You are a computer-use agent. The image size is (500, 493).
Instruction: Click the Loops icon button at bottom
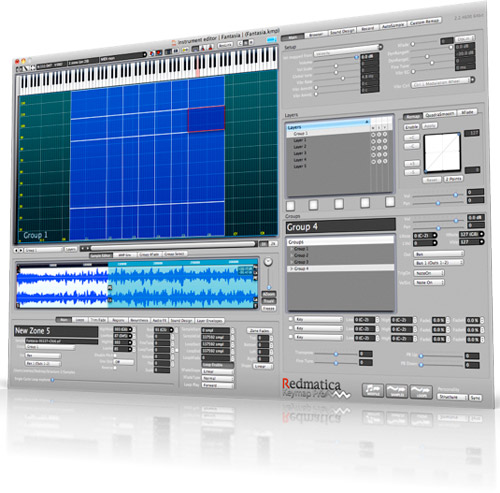[421, 391]
